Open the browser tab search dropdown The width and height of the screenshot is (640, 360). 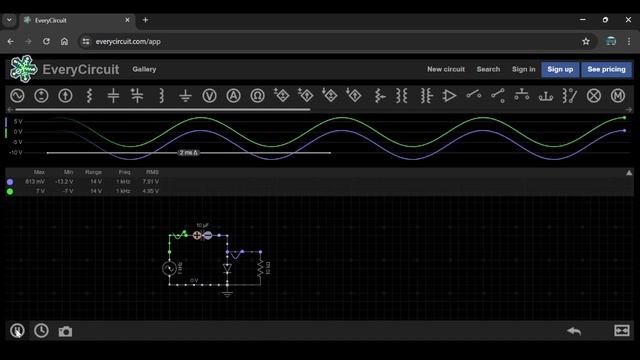pyautogui.click(x=9, y=20)
